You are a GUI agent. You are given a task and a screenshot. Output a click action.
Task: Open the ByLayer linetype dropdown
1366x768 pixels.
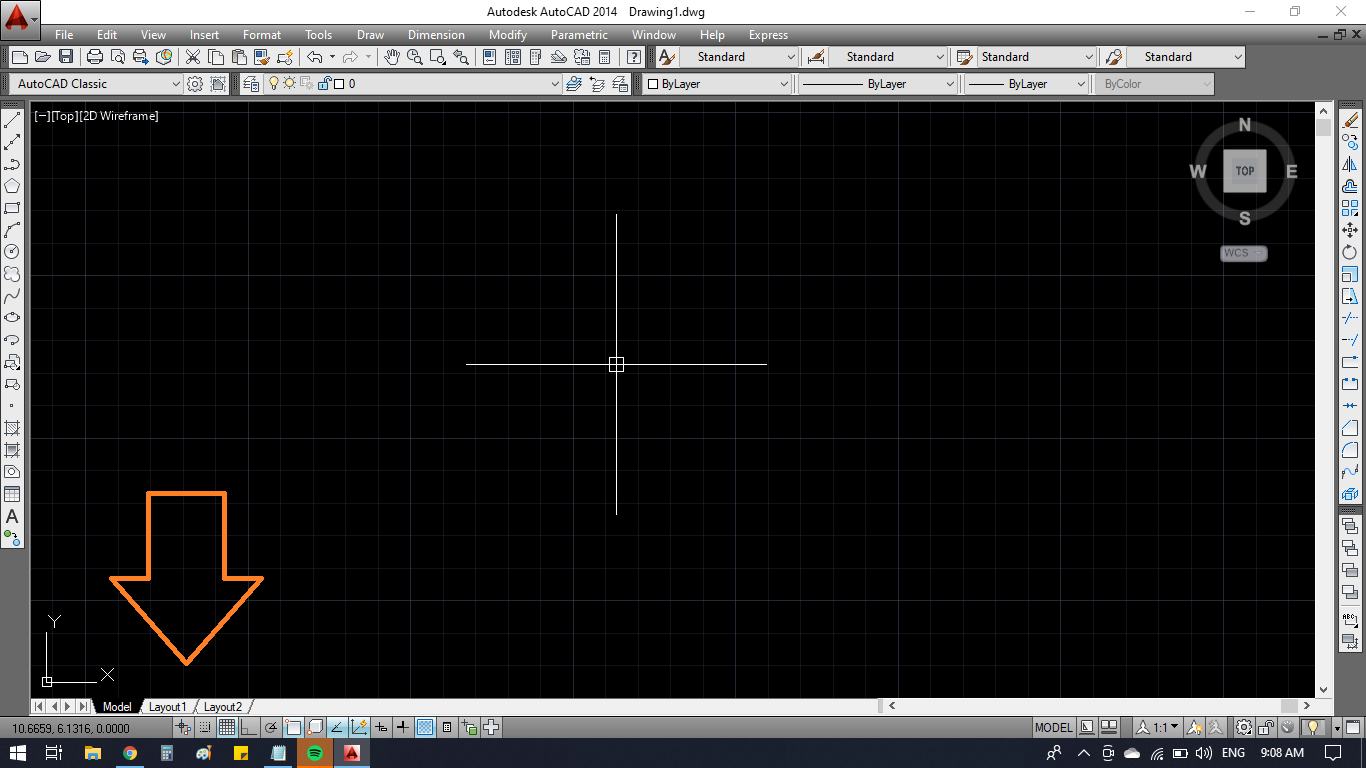pyautogui.click(x=879, y=84)
